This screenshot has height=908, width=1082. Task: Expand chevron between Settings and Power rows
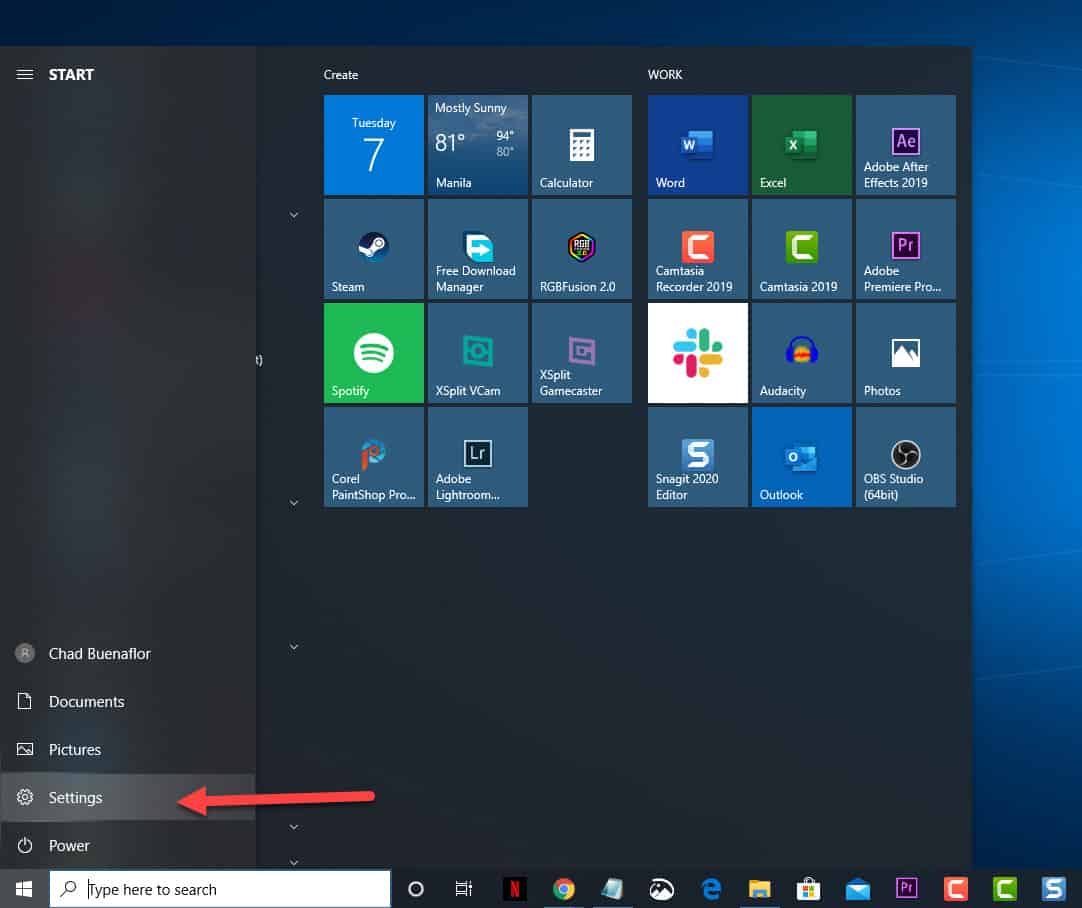point(294,827)
